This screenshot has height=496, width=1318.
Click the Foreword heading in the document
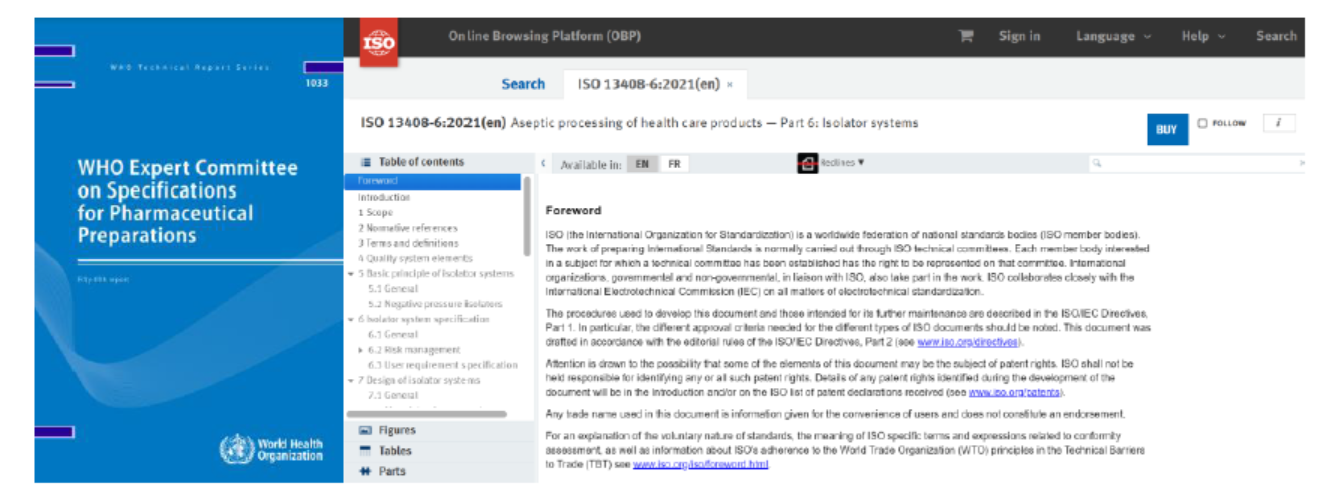[x=573, y=211]
